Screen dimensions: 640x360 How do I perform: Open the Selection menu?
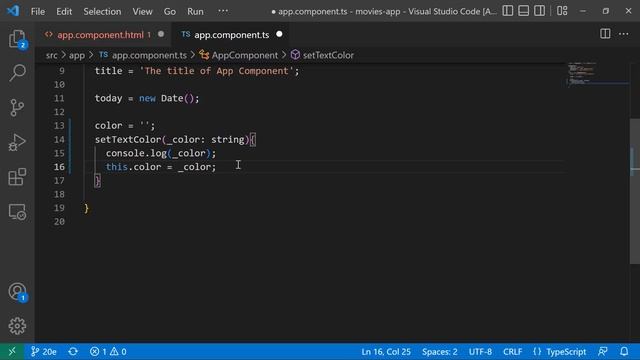102,11
